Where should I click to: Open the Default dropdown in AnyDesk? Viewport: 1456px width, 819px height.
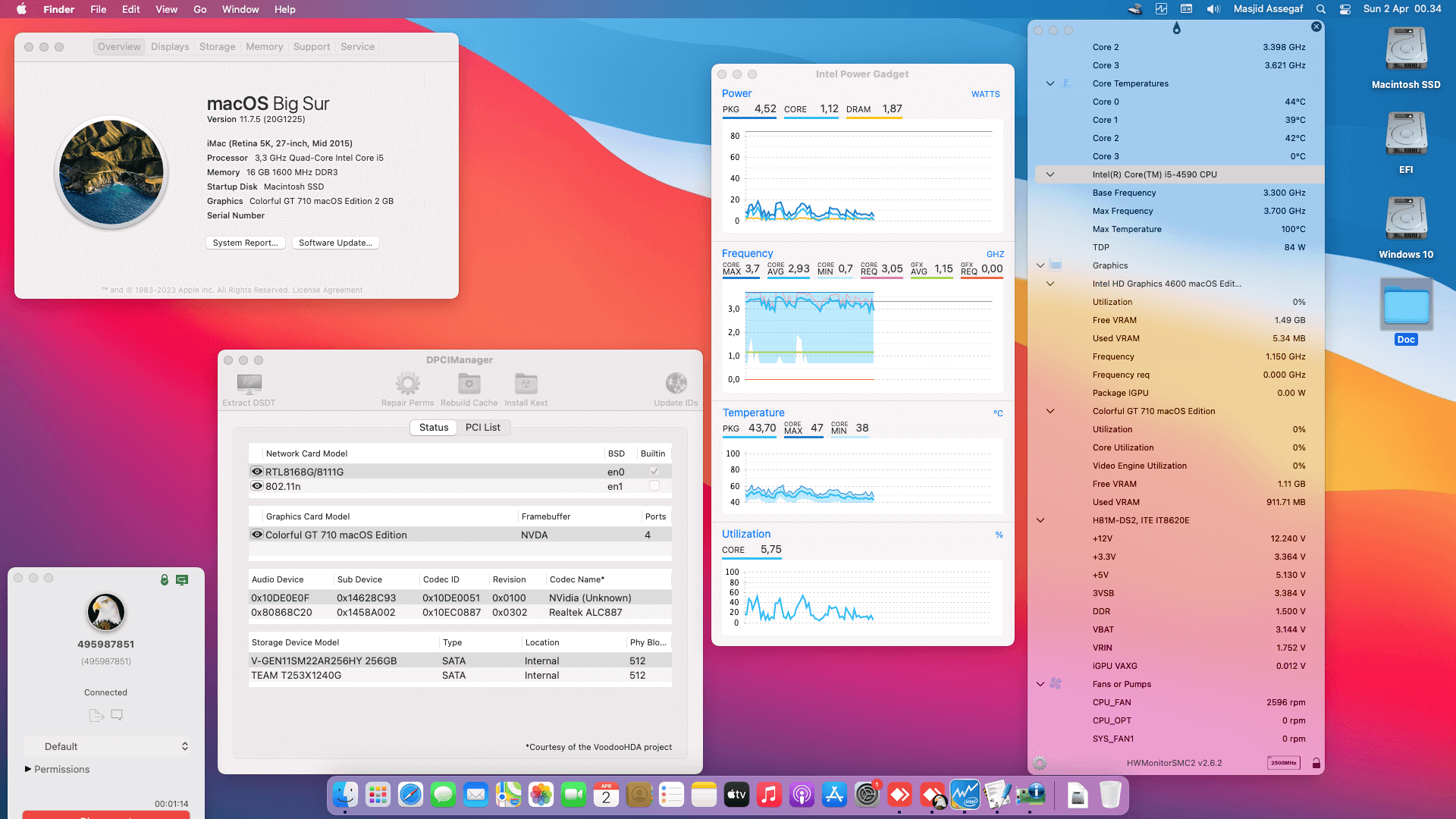106,746
